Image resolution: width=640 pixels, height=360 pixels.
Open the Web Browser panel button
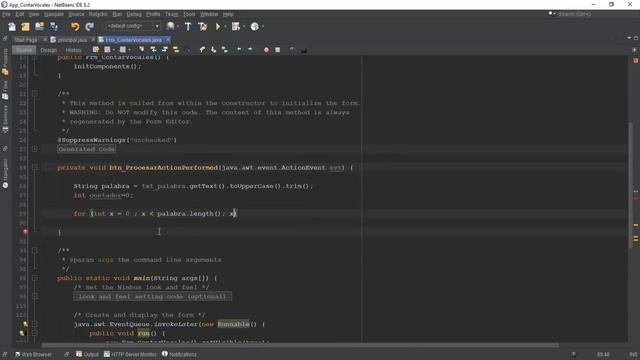click(x=33, y=354)
